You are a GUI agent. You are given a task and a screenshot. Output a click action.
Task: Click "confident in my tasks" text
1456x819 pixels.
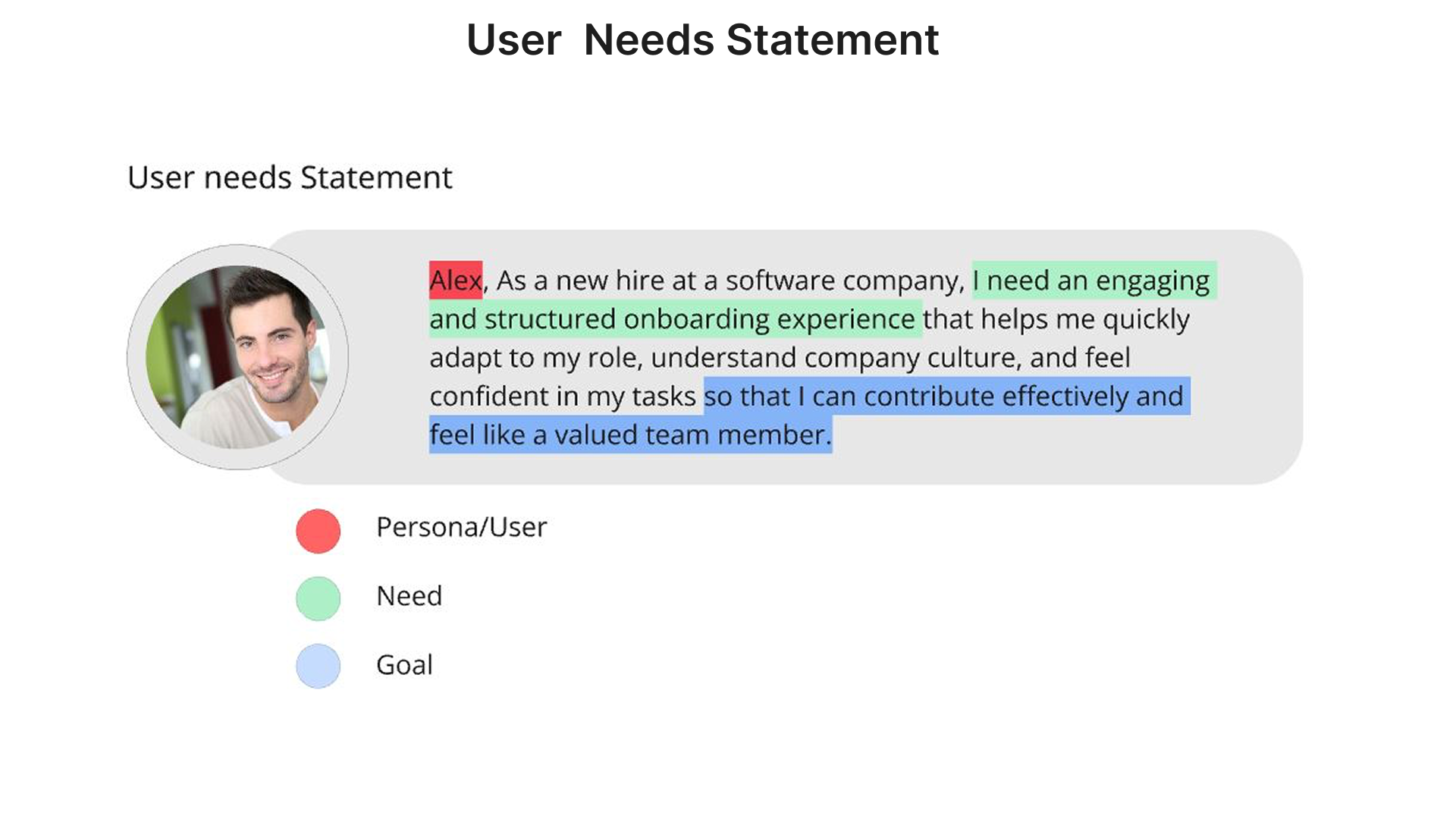(562, 396)
